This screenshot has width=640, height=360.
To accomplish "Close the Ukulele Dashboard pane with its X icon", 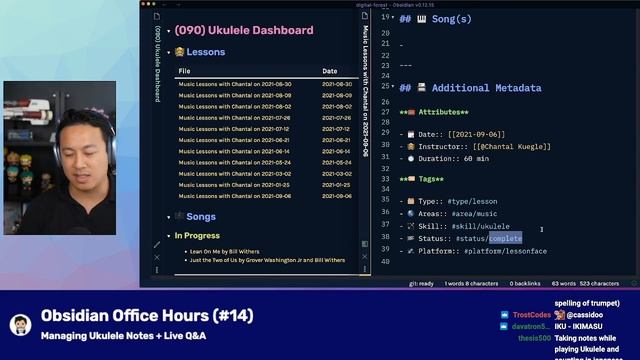I will tap(157, 258).
